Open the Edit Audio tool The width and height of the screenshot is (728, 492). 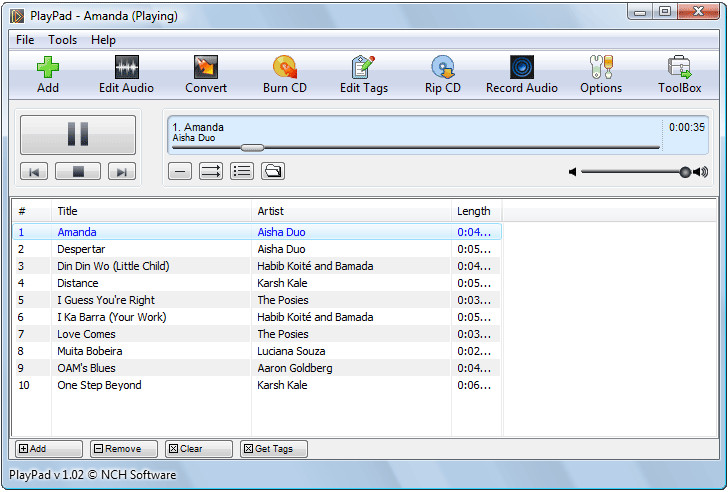[x=126, y=74]
